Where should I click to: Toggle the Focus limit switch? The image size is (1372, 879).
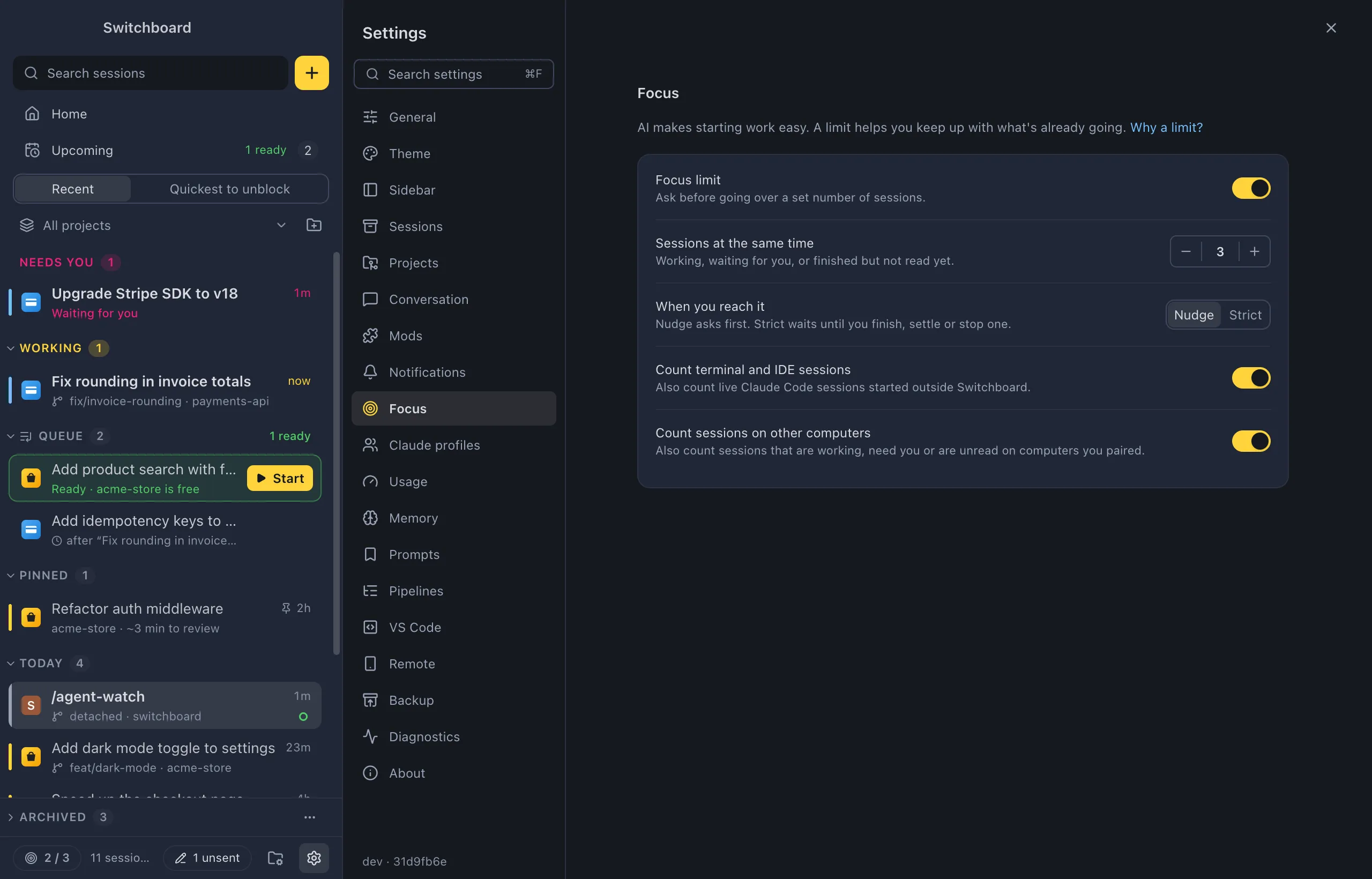tap(1250, 188)
